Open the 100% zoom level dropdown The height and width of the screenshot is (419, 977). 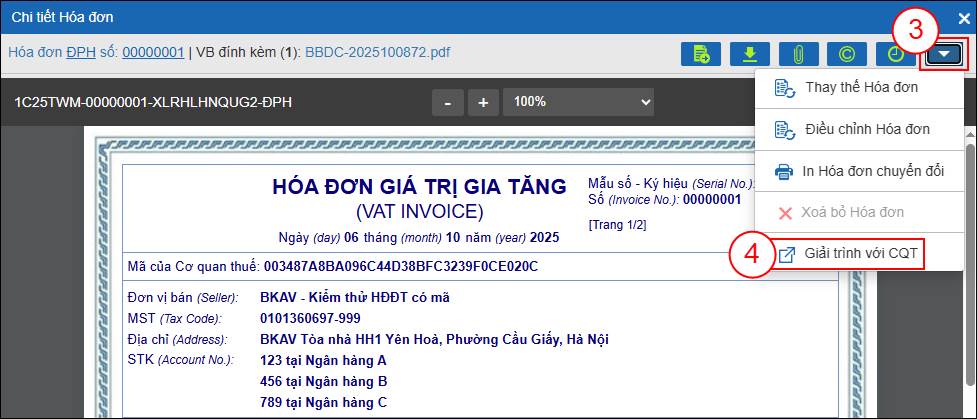[x=578, y=102]
